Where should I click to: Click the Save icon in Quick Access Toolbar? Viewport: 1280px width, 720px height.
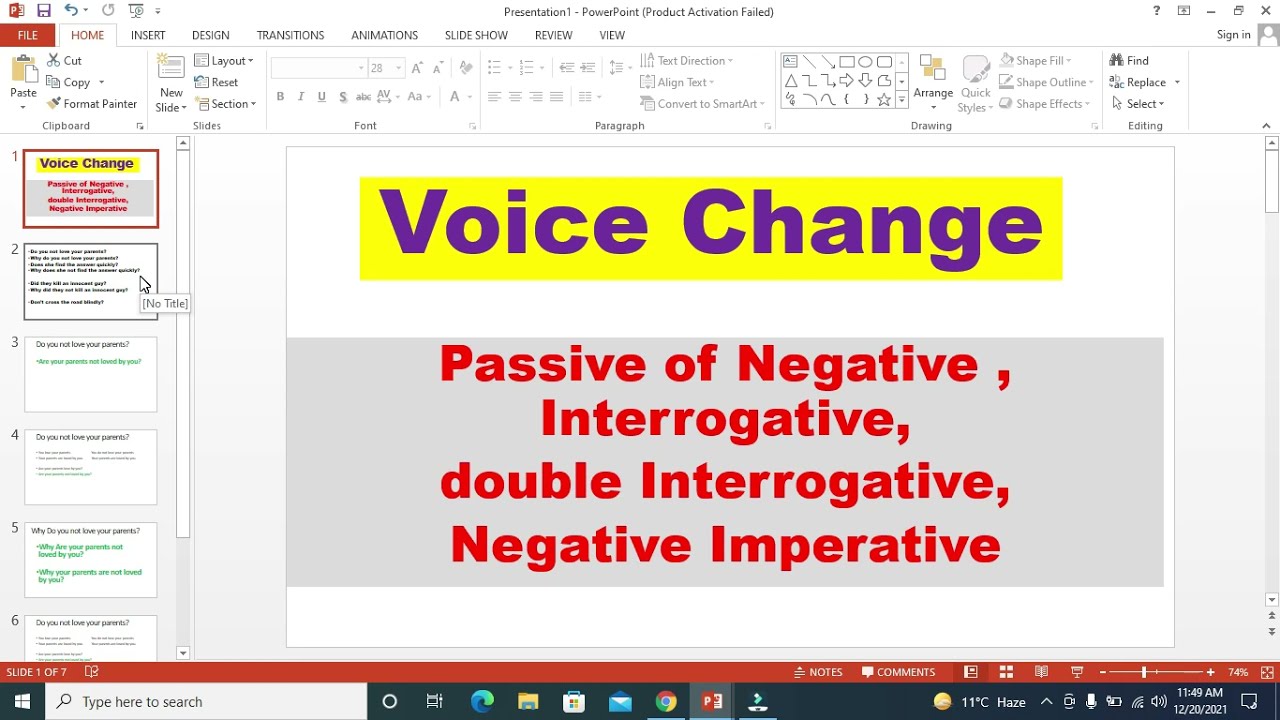pos(43,11)
